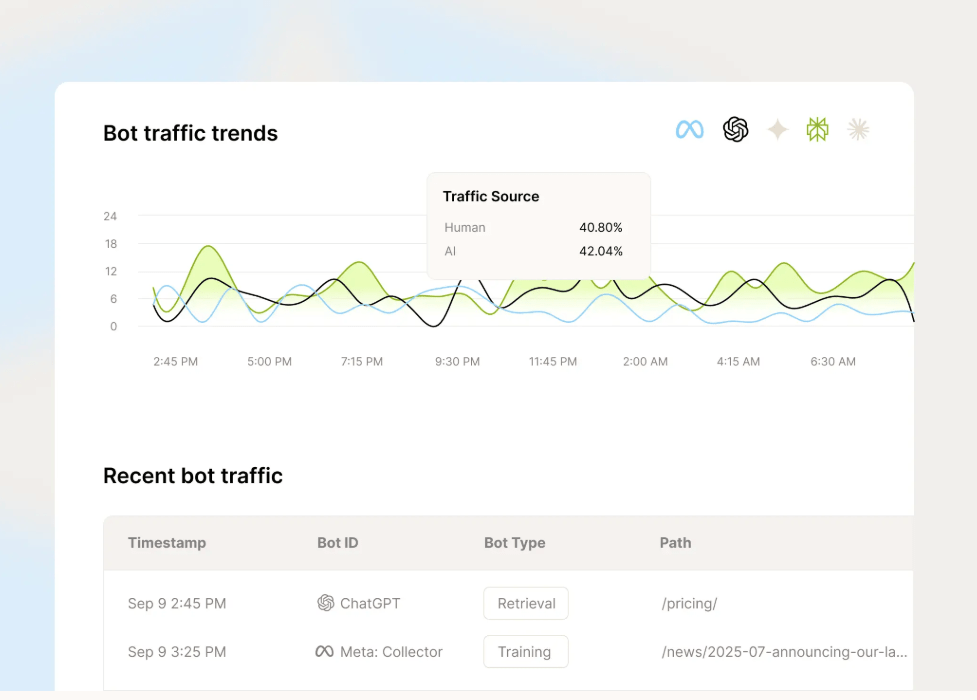Toggle the dimmed Gemini filter on
The height and width of the screenshot is (700, 977).
(777, 129)
